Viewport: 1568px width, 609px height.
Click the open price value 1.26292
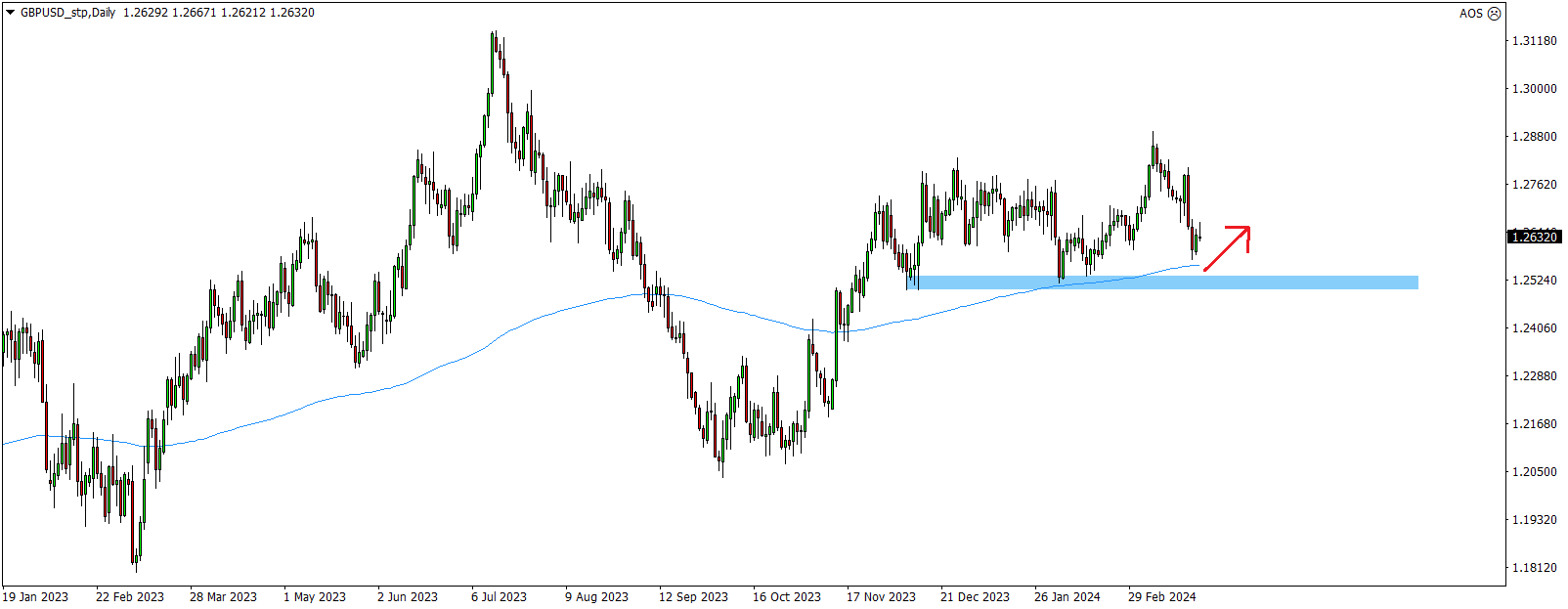[x=145, y=13]
